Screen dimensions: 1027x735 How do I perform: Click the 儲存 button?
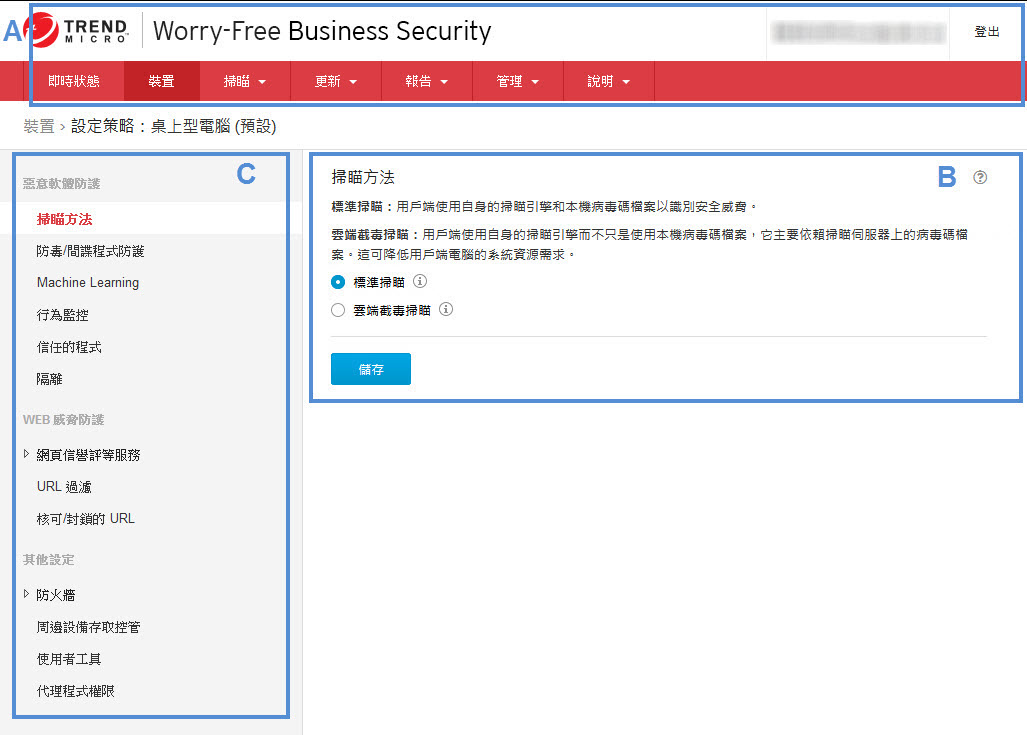[x=370, y=369]
